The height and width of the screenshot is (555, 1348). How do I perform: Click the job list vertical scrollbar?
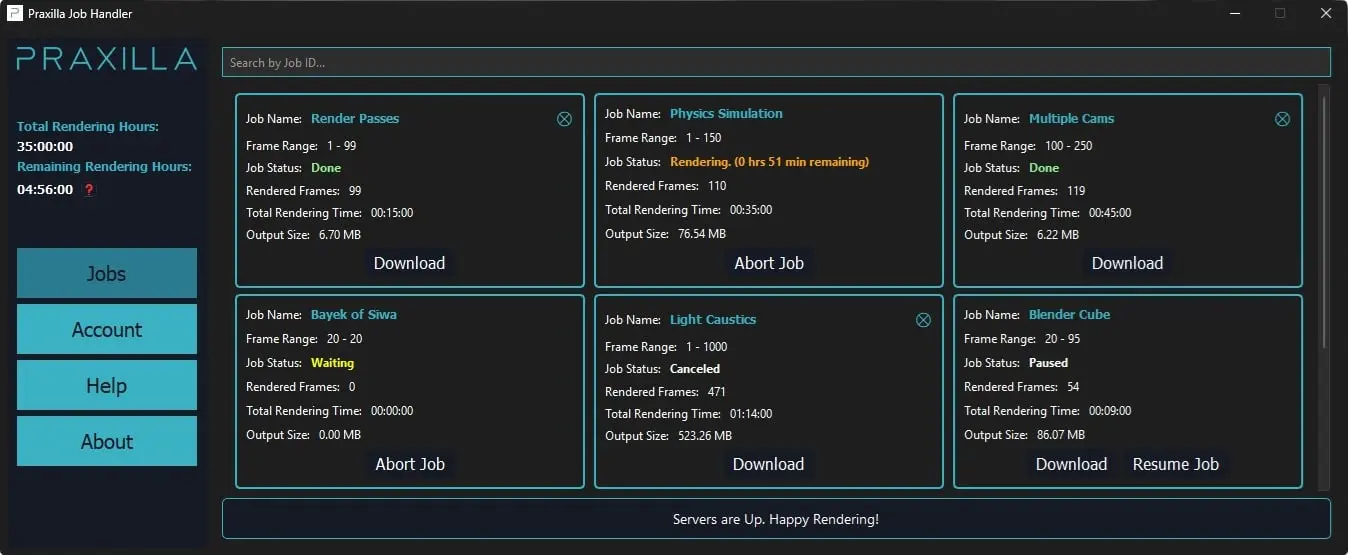[x=1325, y=220]
